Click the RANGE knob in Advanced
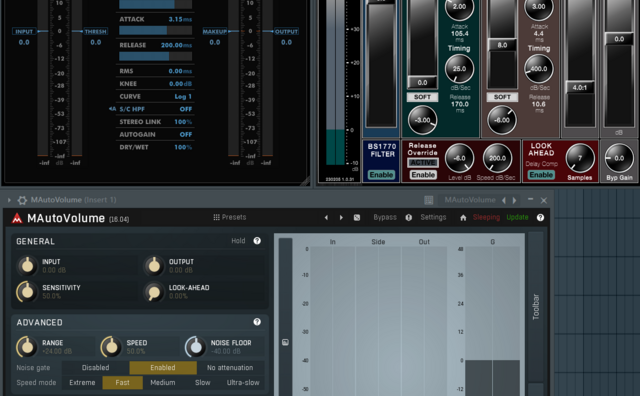This screenshot has height=396, width=640. point(27,347)
